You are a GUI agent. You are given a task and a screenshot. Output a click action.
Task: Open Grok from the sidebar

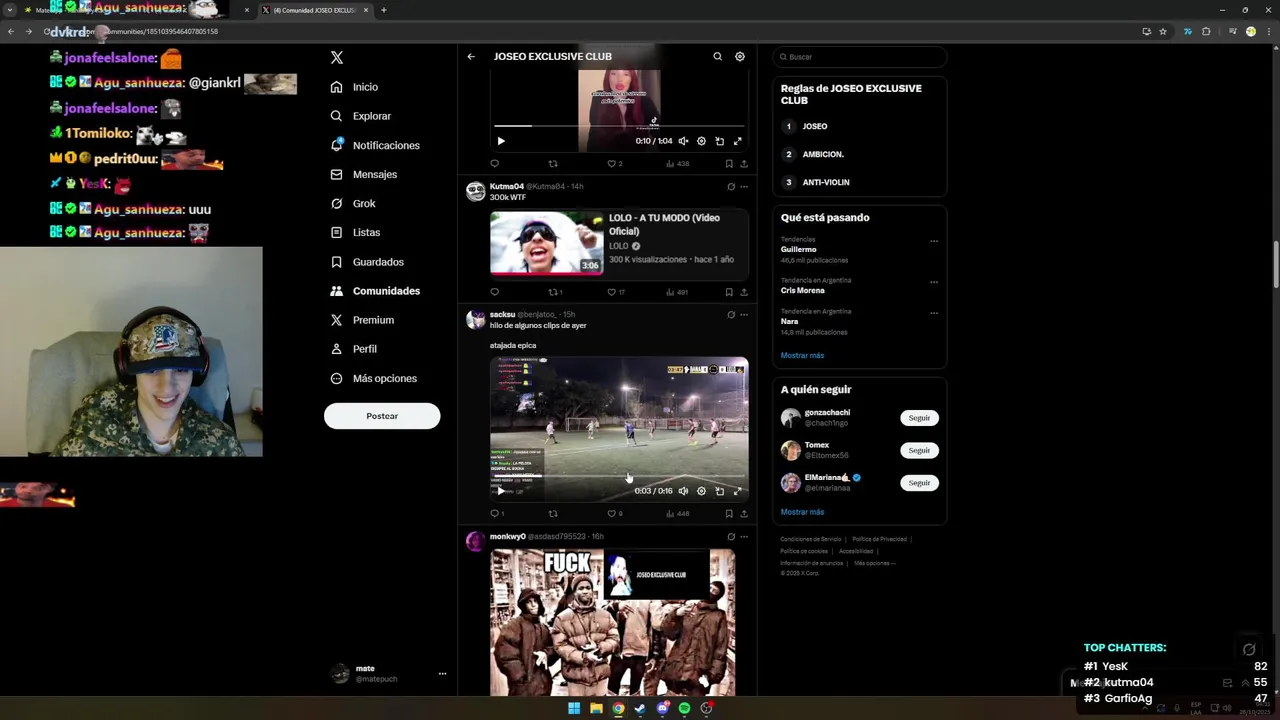pos(353,203)
